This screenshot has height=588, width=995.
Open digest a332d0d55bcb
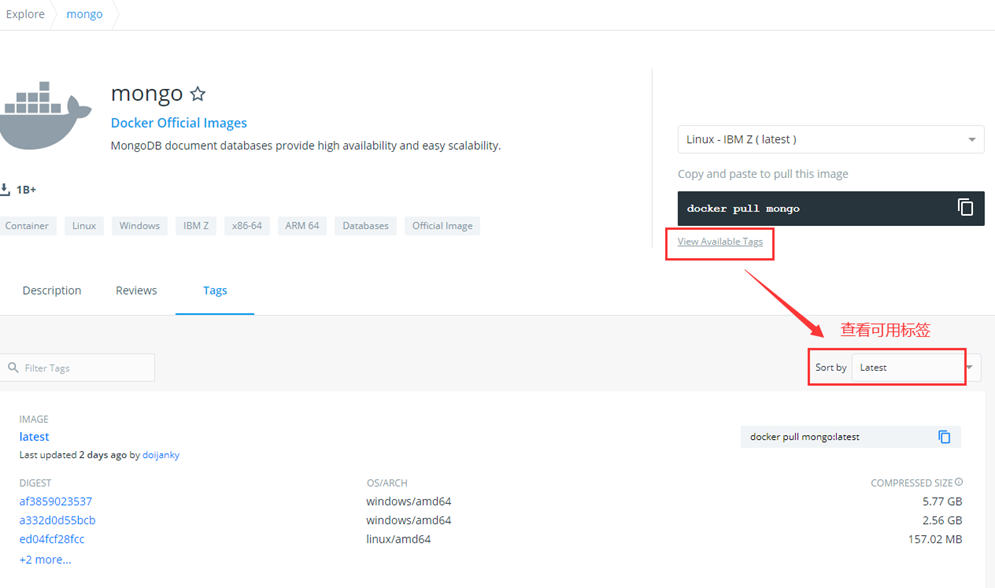pyautogui.click(x=57, y=520)
